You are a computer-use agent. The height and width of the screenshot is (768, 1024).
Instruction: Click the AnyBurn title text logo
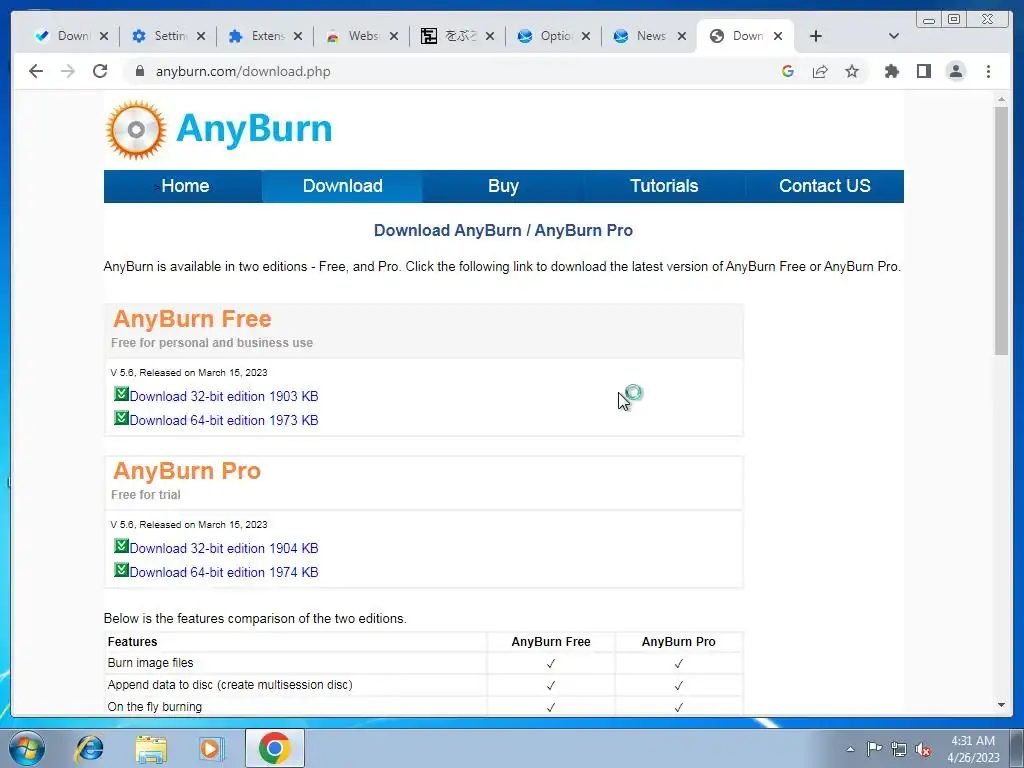(x=254, y=129)
